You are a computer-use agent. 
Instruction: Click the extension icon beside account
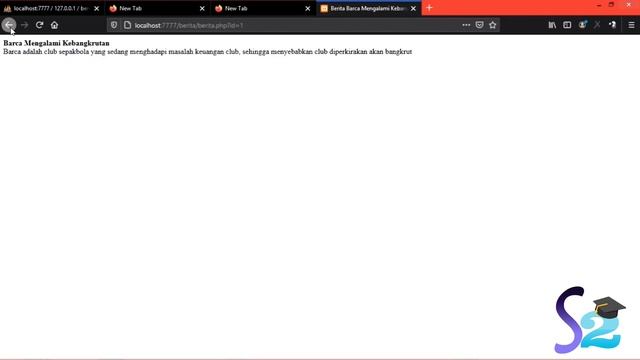(x=597, y=25)
